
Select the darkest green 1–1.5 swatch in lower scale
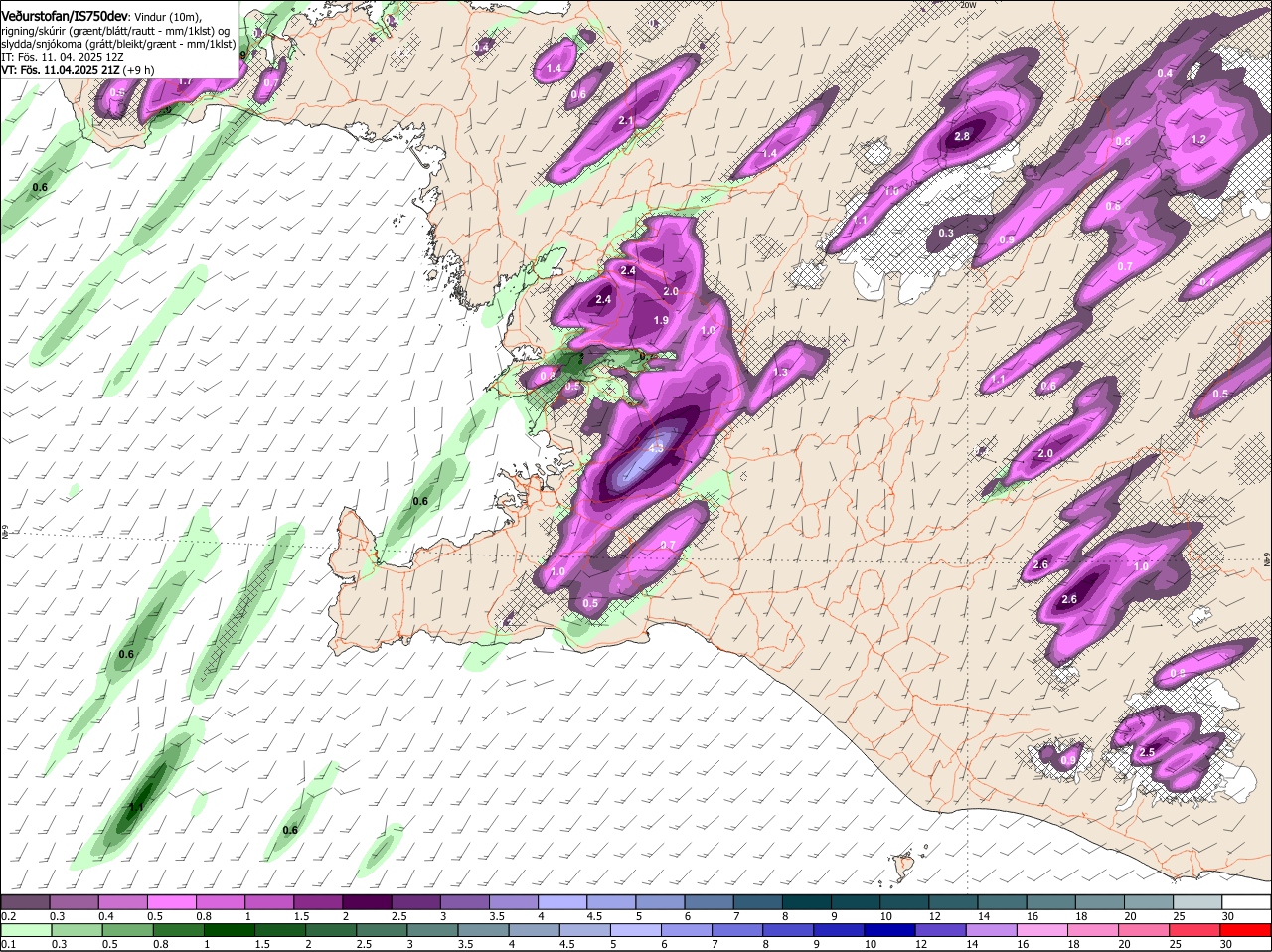tap(228, 929)
